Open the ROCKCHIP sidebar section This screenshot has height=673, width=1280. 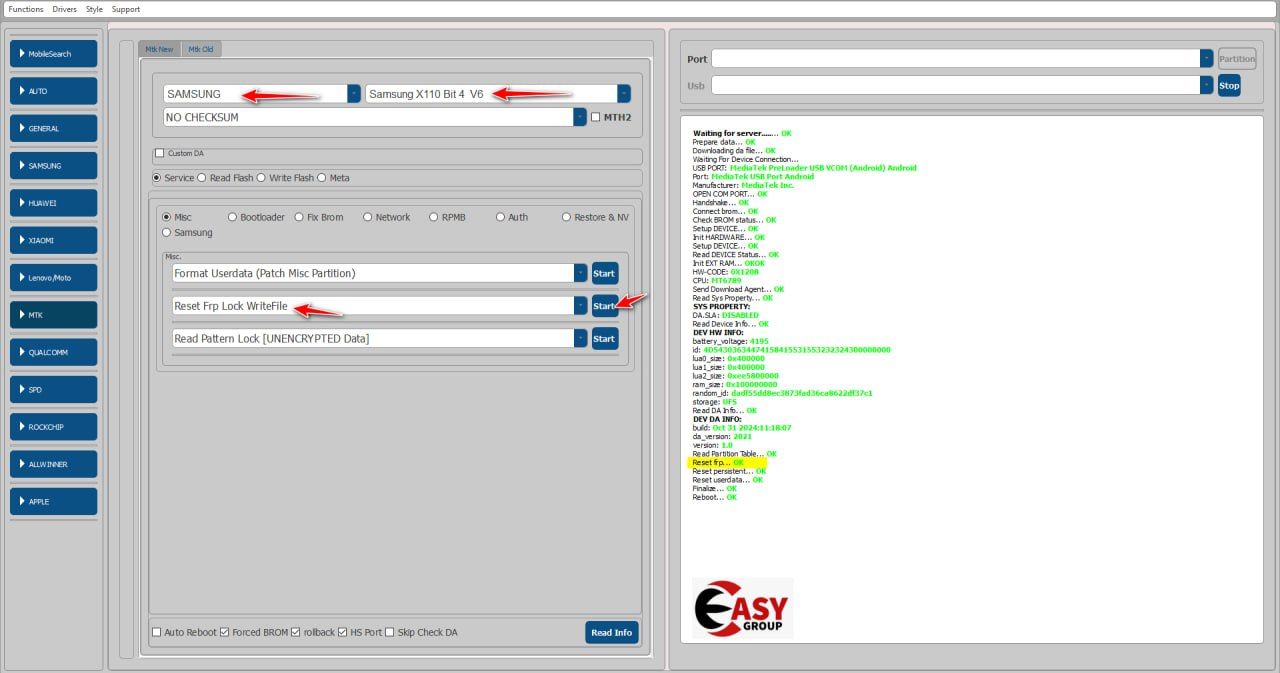(x=54, y=427)
